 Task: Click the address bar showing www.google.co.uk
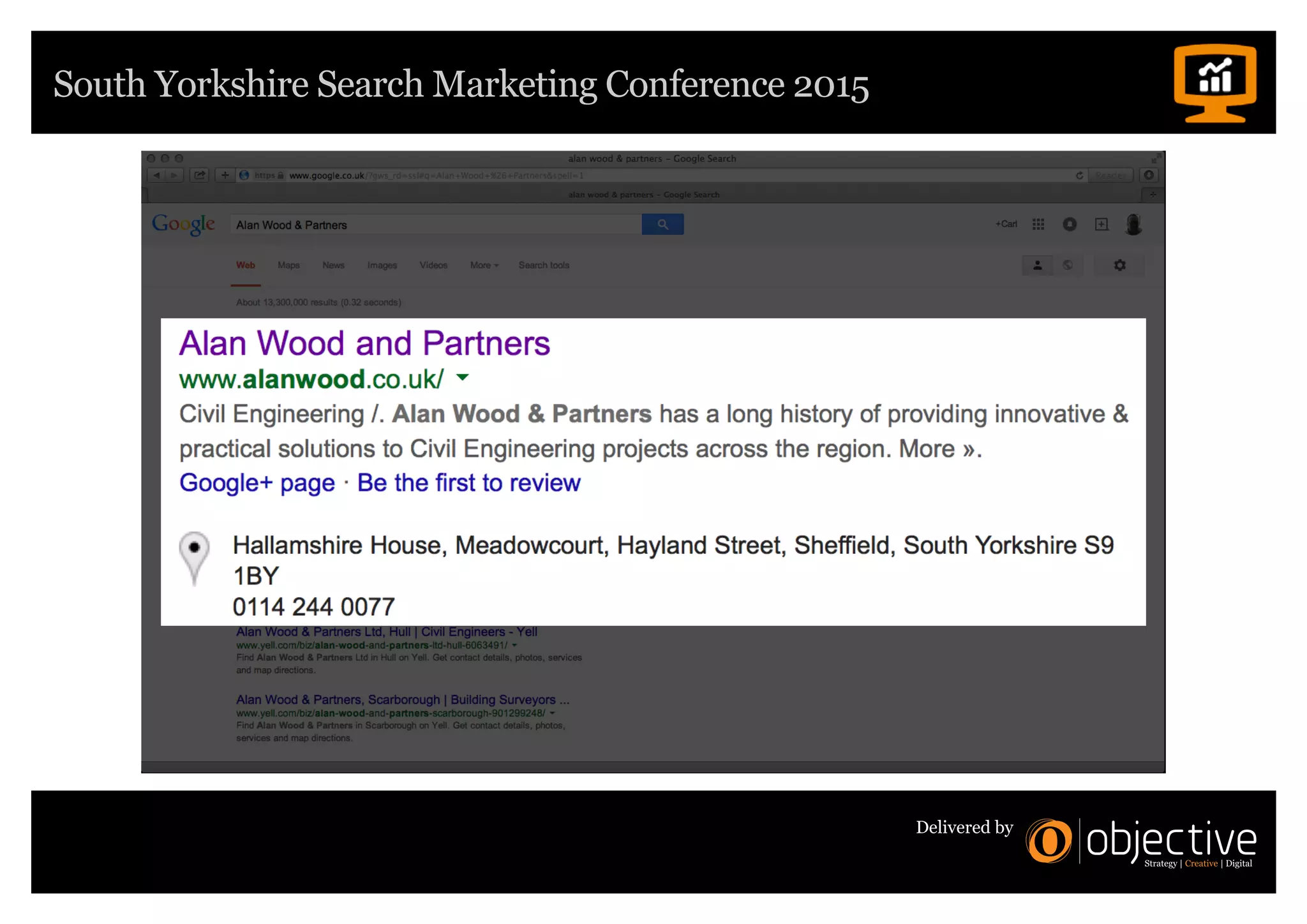click(x=661, y=175)
